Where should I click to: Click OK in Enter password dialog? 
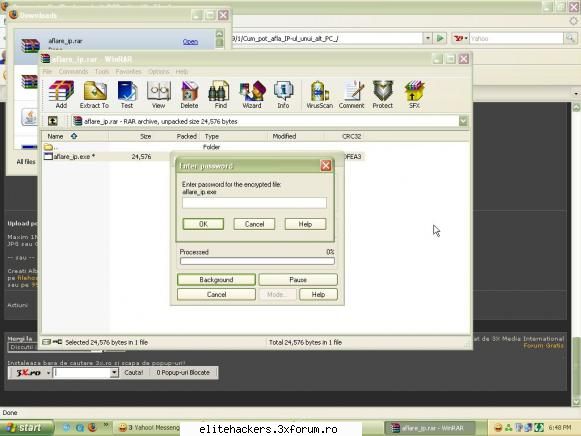coord(203,224)
